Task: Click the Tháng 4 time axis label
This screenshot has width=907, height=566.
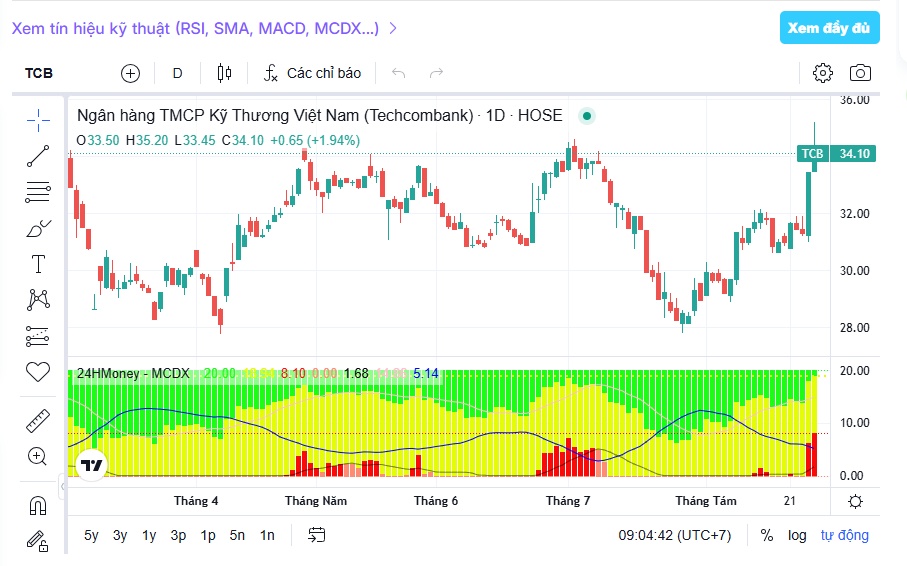Action: pos(196,501)
